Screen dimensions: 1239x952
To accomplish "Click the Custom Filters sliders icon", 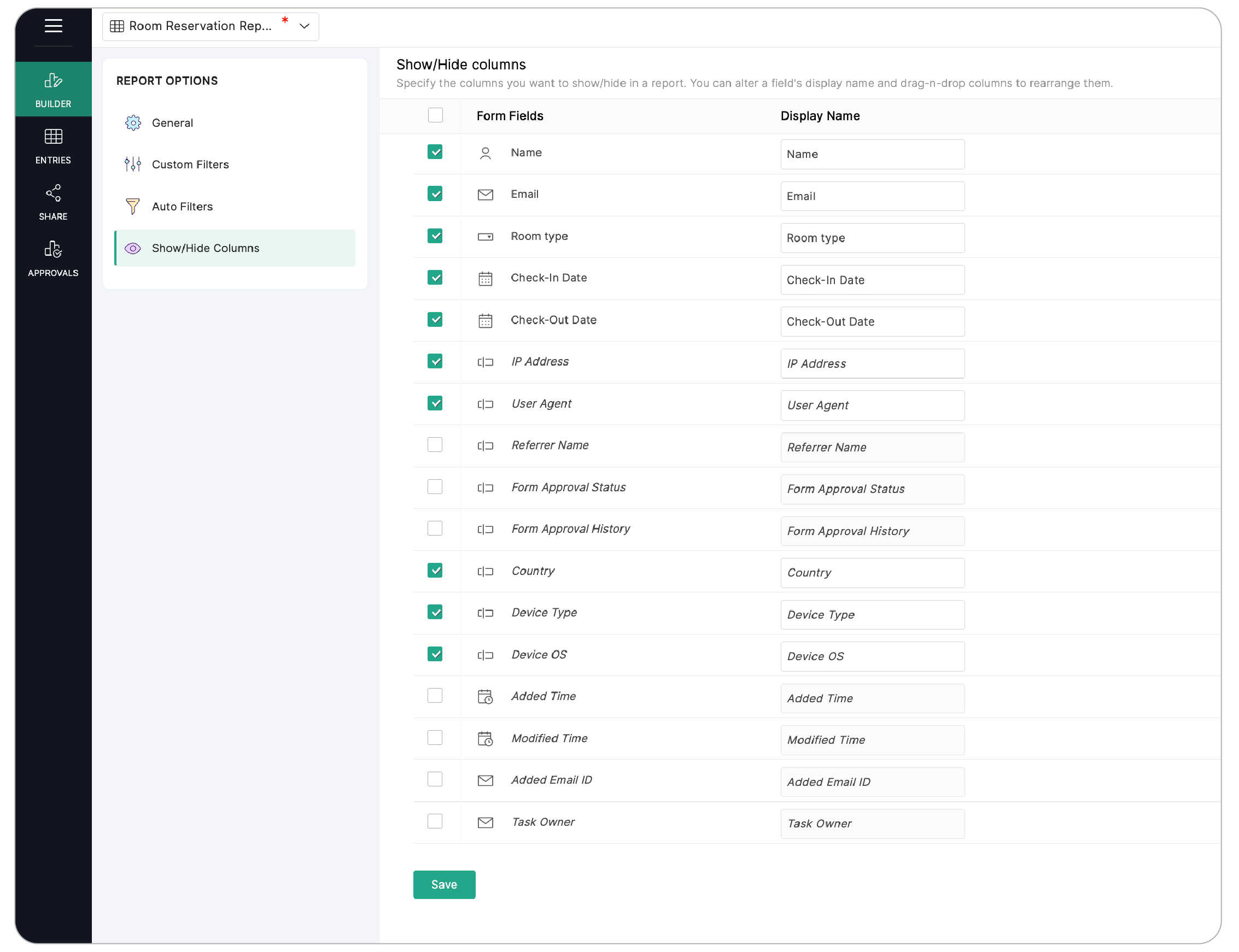I will 133,164.
